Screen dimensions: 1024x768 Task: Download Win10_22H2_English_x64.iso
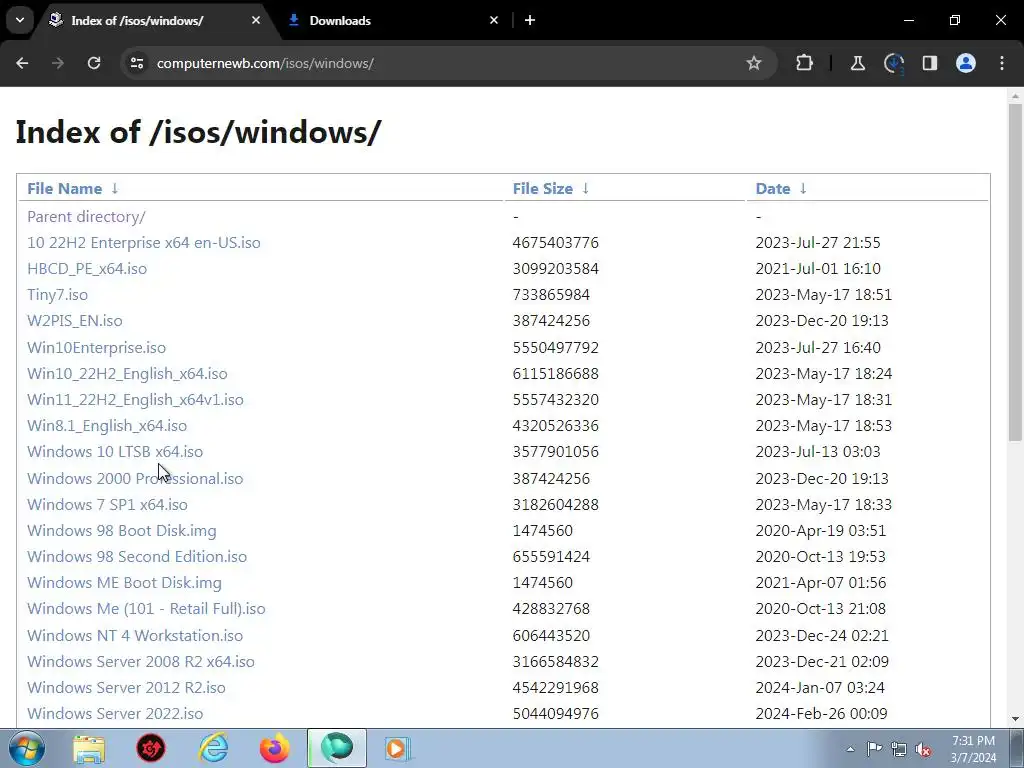[x=127, y=374]
